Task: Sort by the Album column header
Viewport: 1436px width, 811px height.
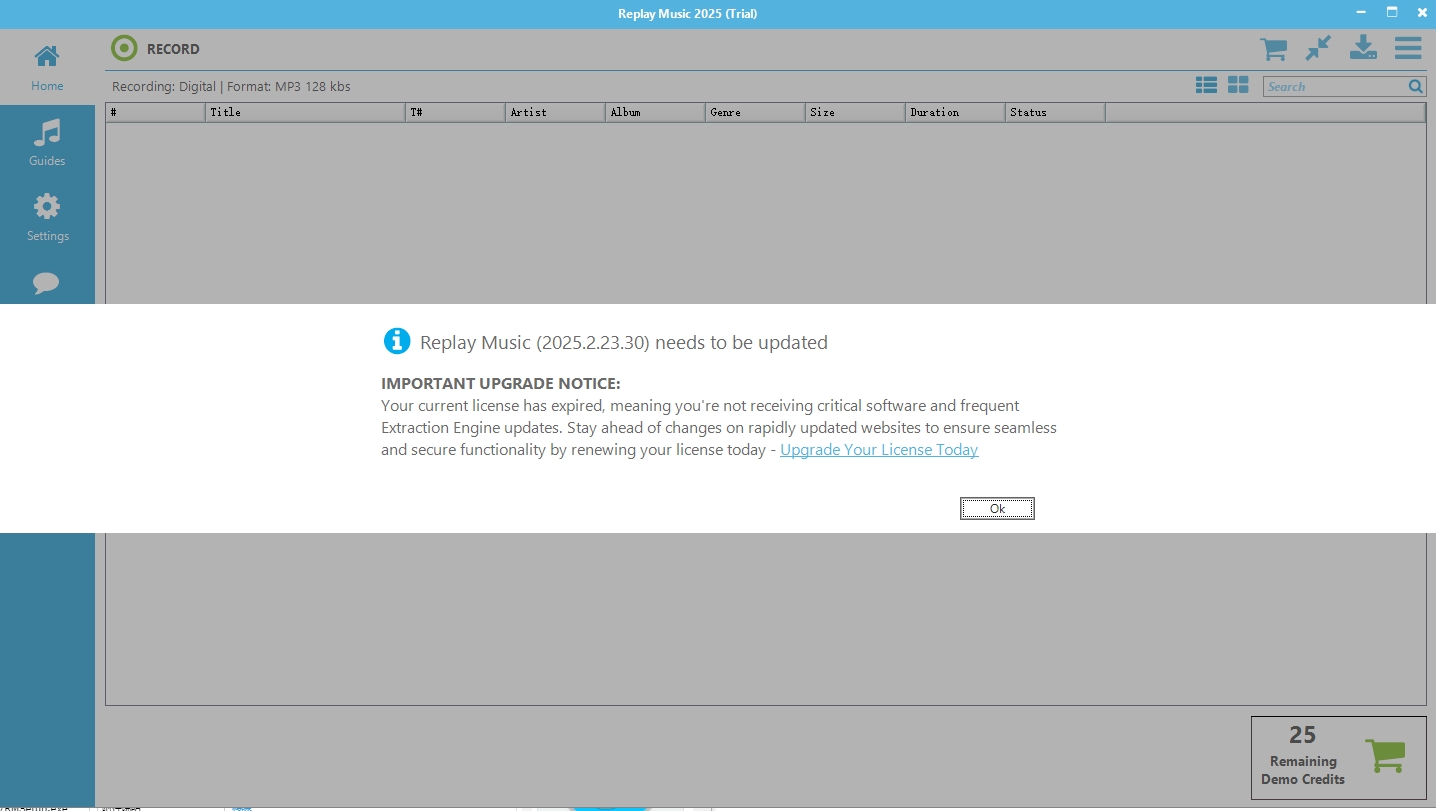Action: coord(655,112)
